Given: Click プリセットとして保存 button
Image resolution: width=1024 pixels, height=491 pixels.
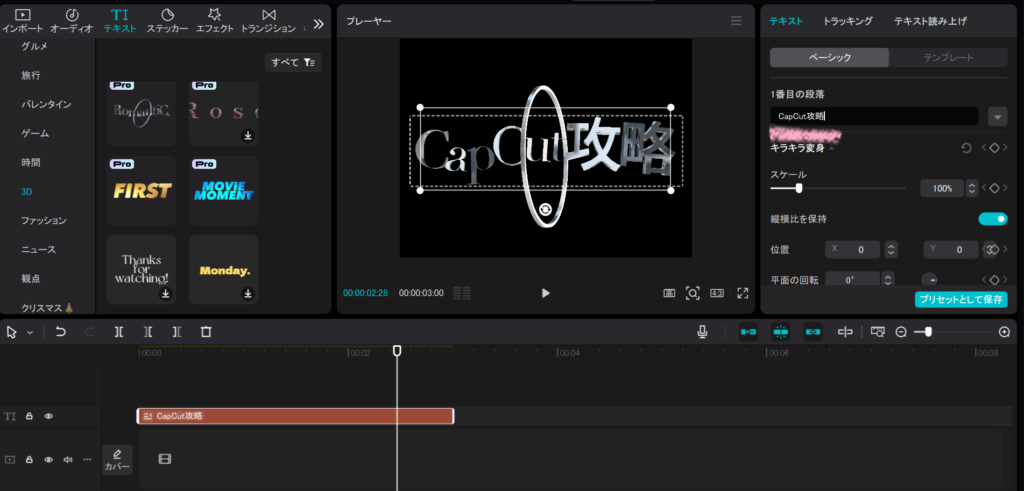Looking at the screenshot, I should pyautogui.click(x=961, y=300).
